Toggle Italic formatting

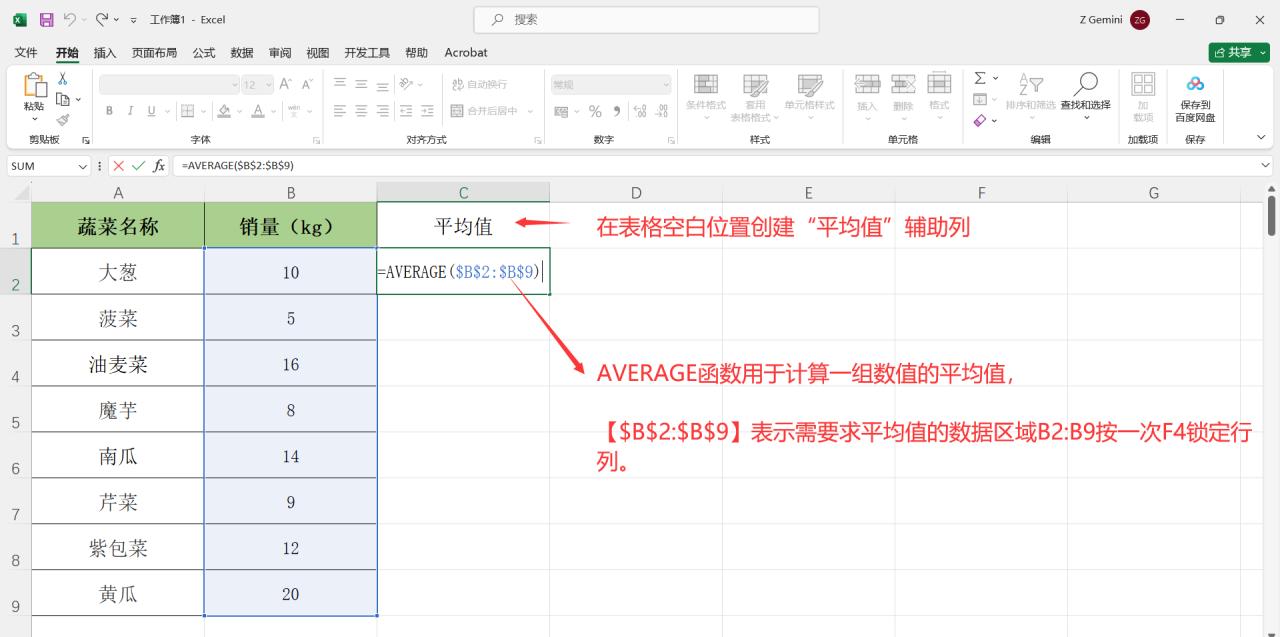point(131,111)
